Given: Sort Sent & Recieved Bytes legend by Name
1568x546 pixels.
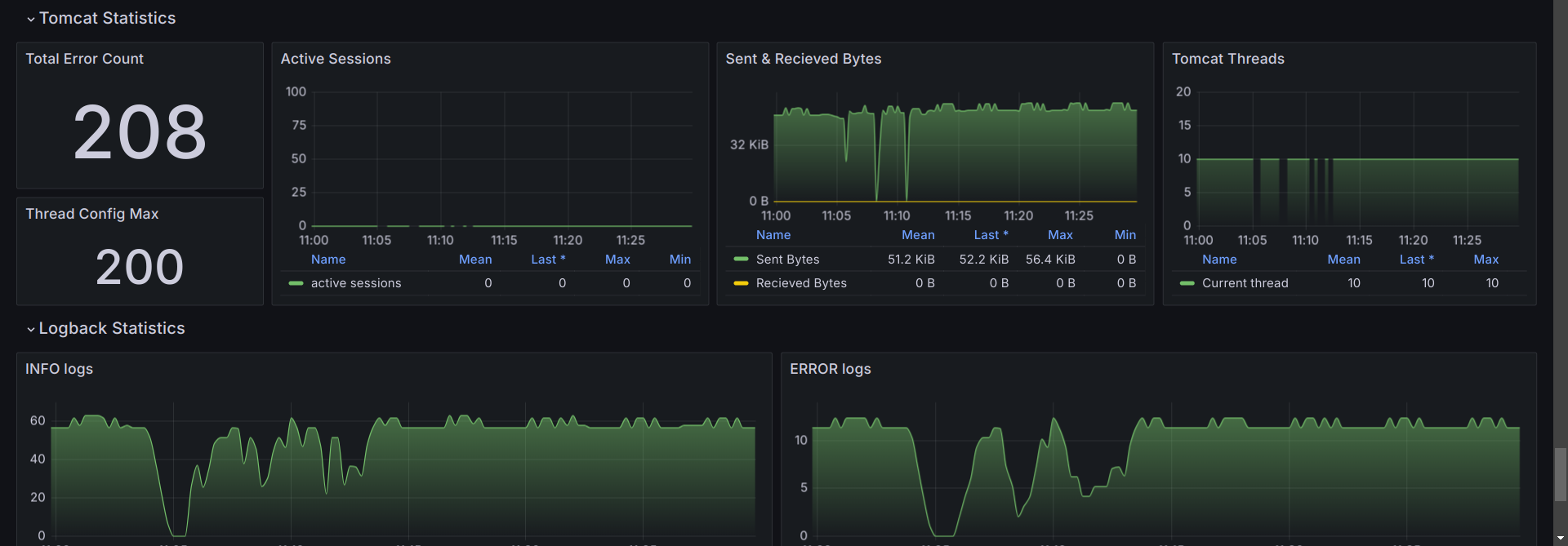Looking at the screenshot, I should click(773, 235).
